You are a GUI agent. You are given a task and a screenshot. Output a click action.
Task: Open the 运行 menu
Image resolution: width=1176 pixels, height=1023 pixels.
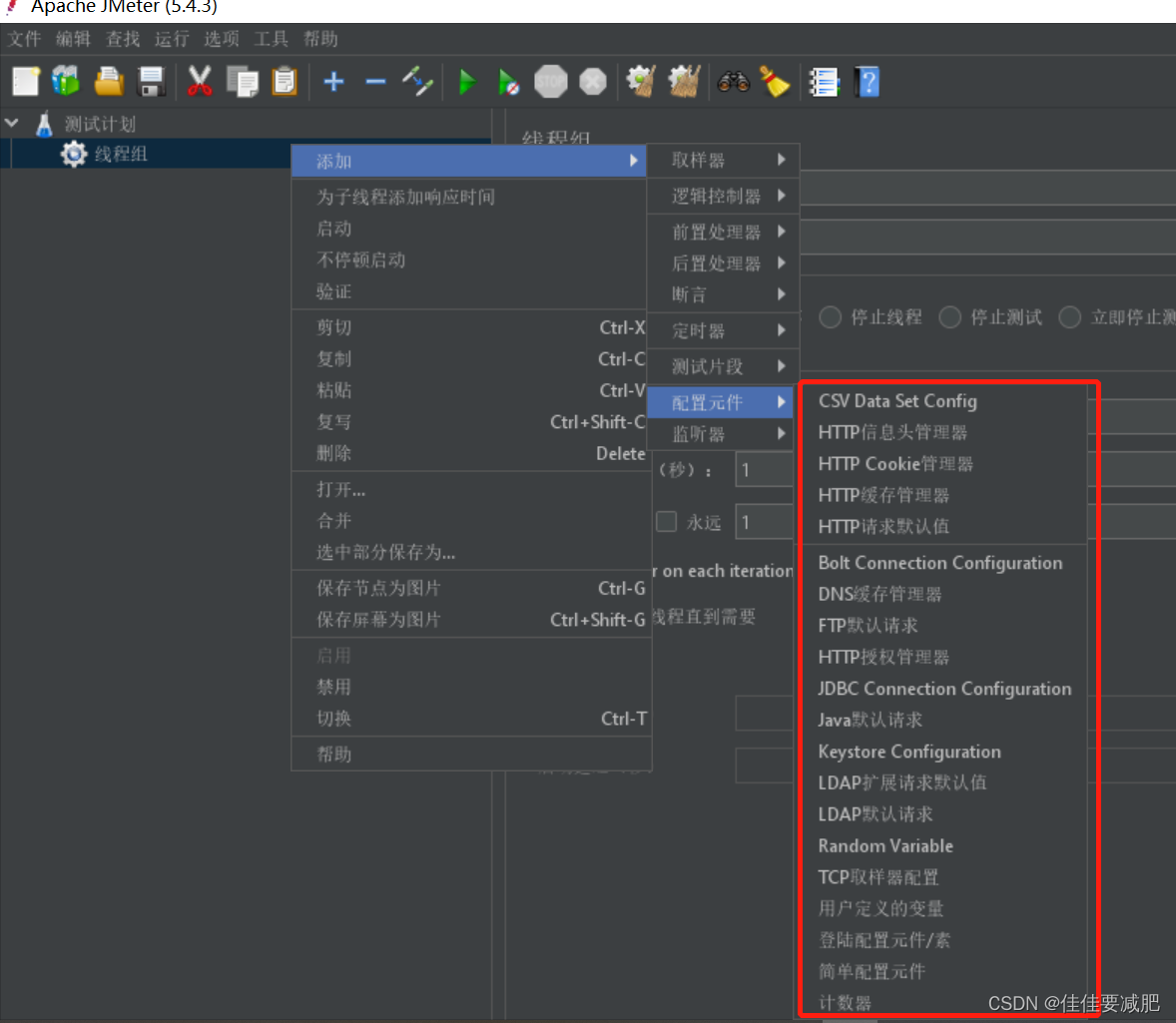[x=172, y=39]
